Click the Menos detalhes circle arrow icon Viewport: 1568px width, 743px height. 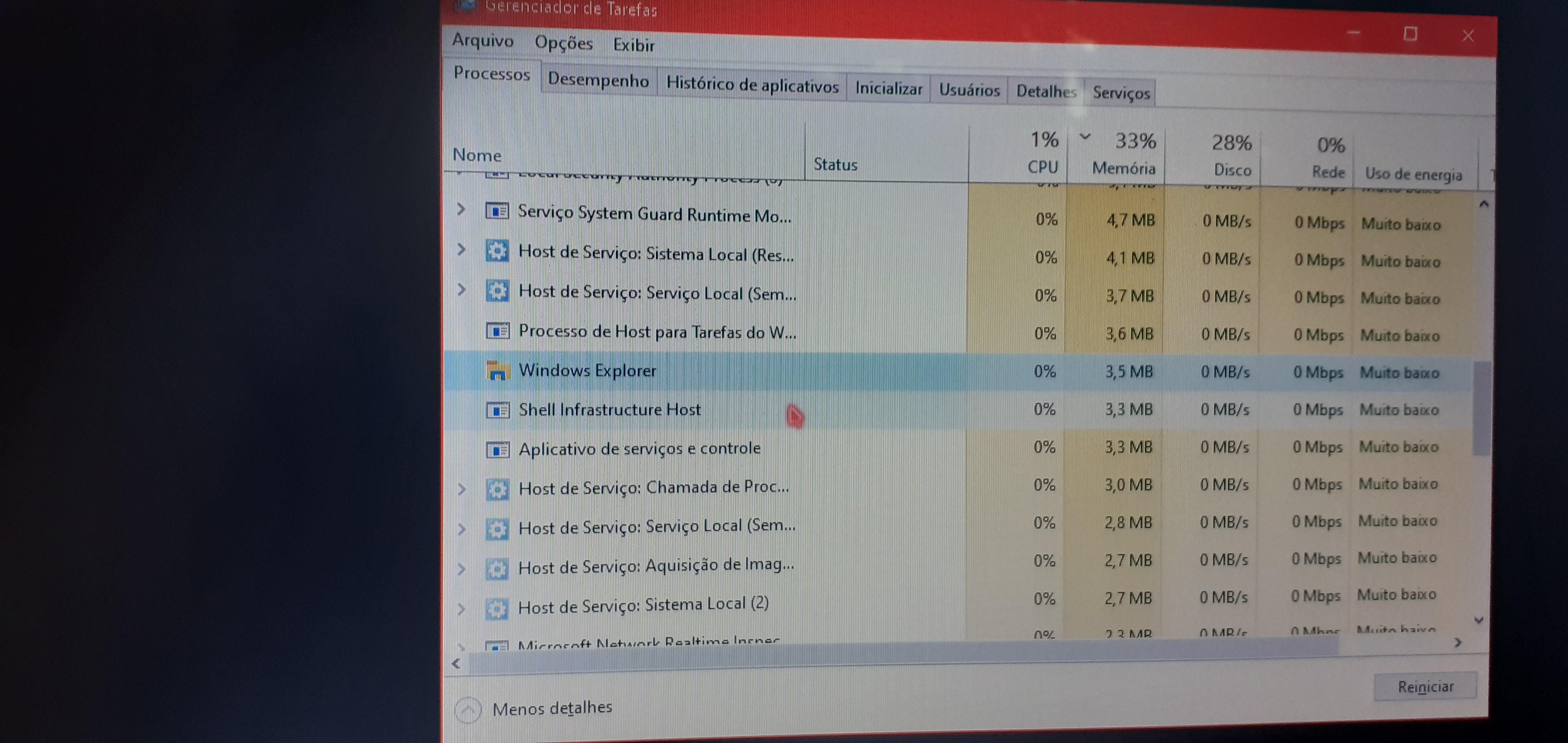pyautogui.click(x=468, y=710)
